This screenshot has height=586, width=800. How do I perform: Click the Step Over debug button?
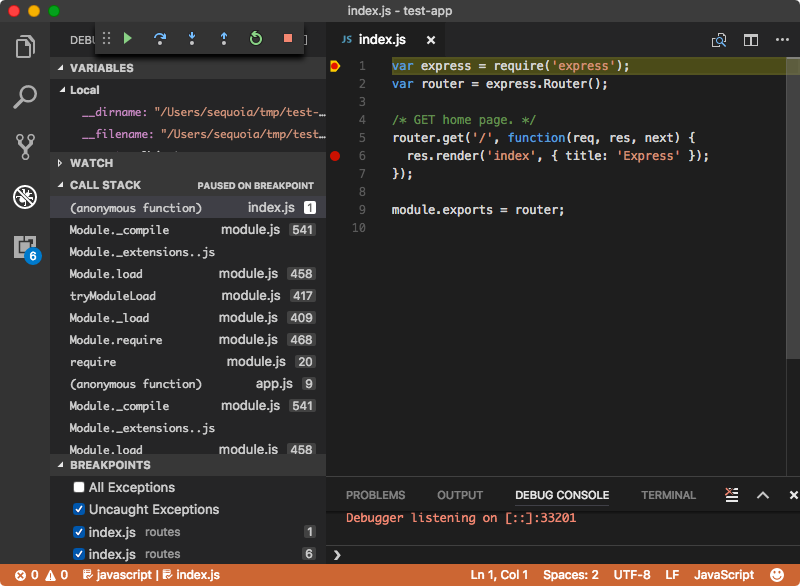(x=160, y=38)
